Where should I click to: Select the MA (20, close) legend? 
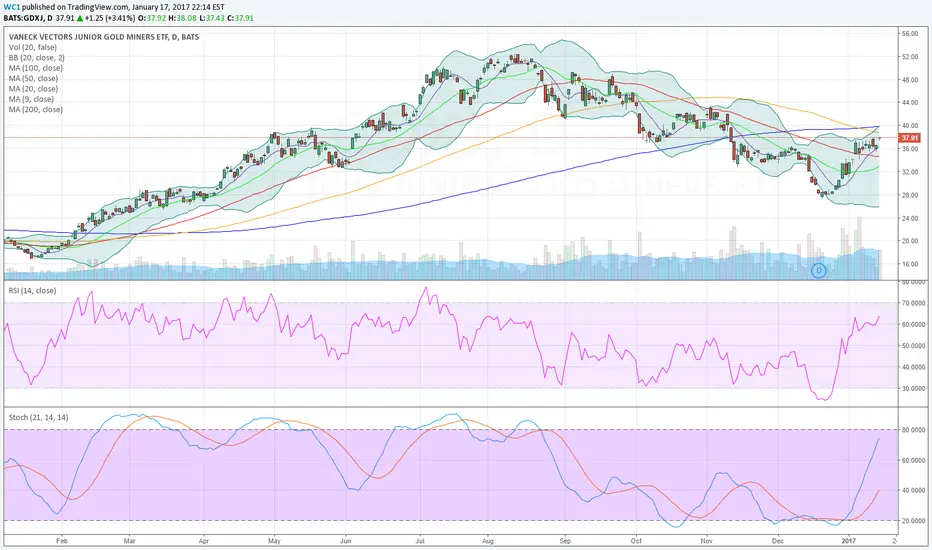click(x=33, y=89)
